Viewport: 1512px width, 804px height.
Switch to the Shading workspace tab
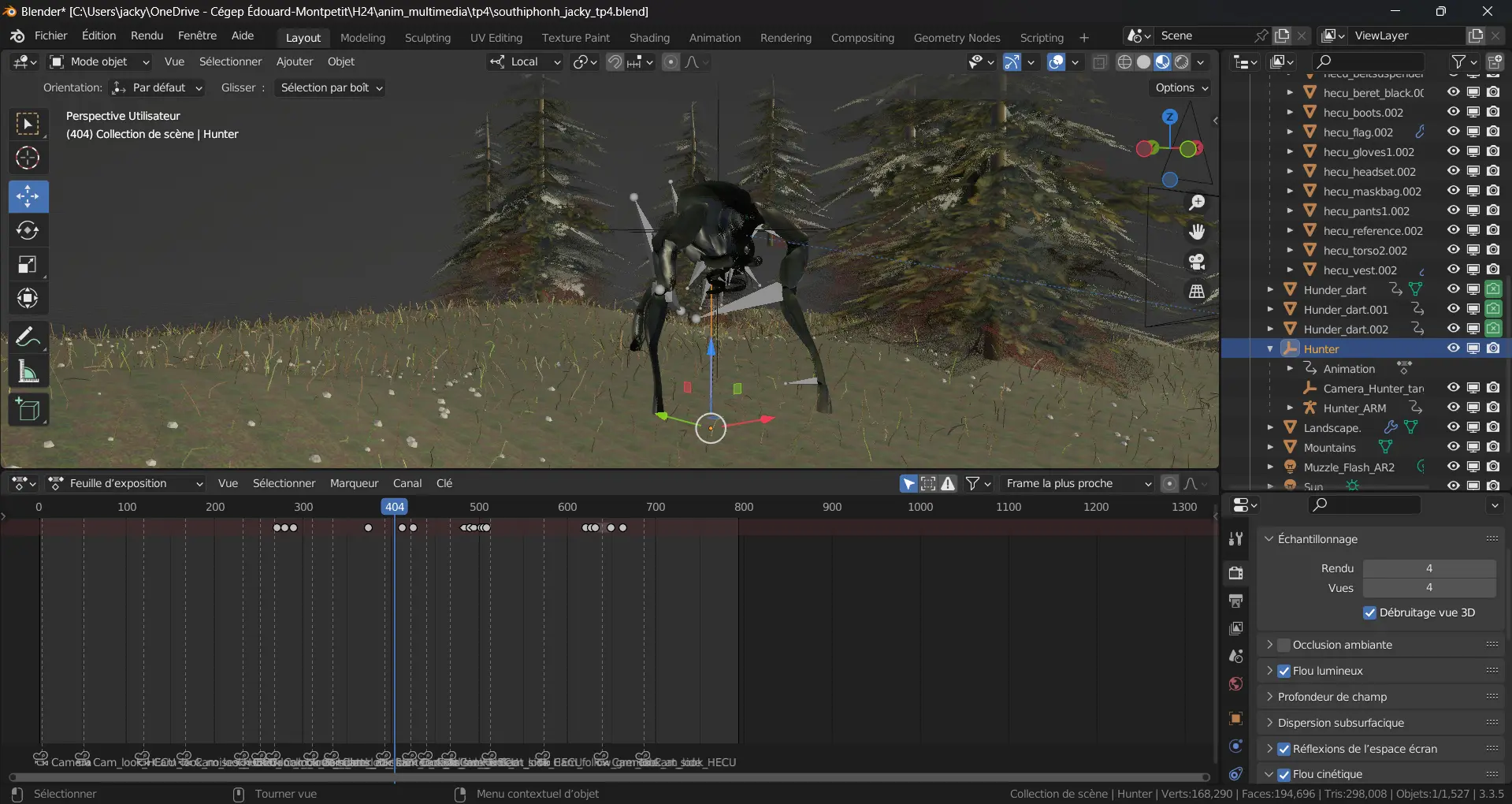(649, 38)
